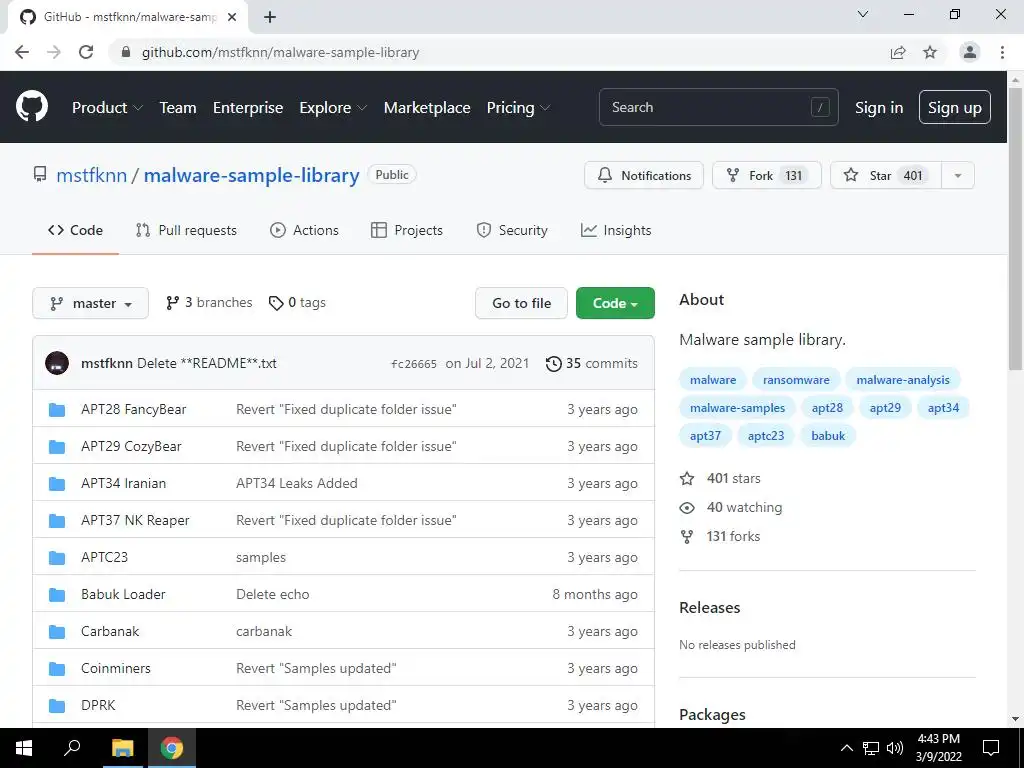Open Chrome tab search chevron
Screen dimensions: 1024x768
coord(863,14)
